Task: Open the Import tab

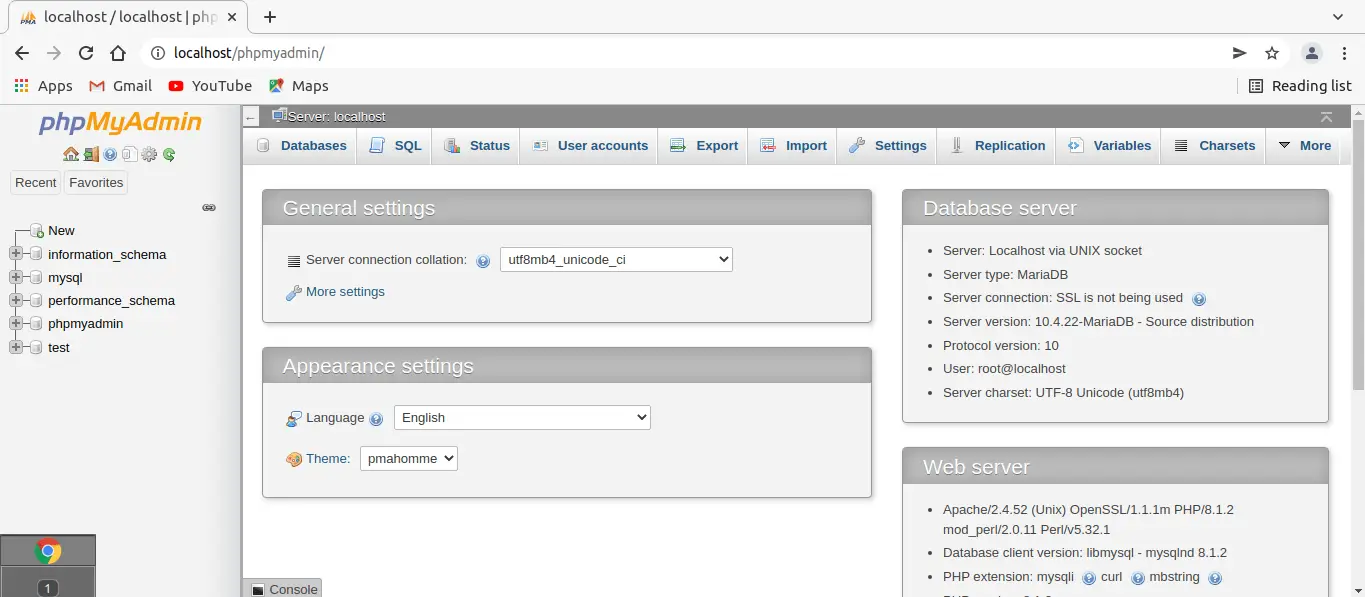Action: pos(794,146)
